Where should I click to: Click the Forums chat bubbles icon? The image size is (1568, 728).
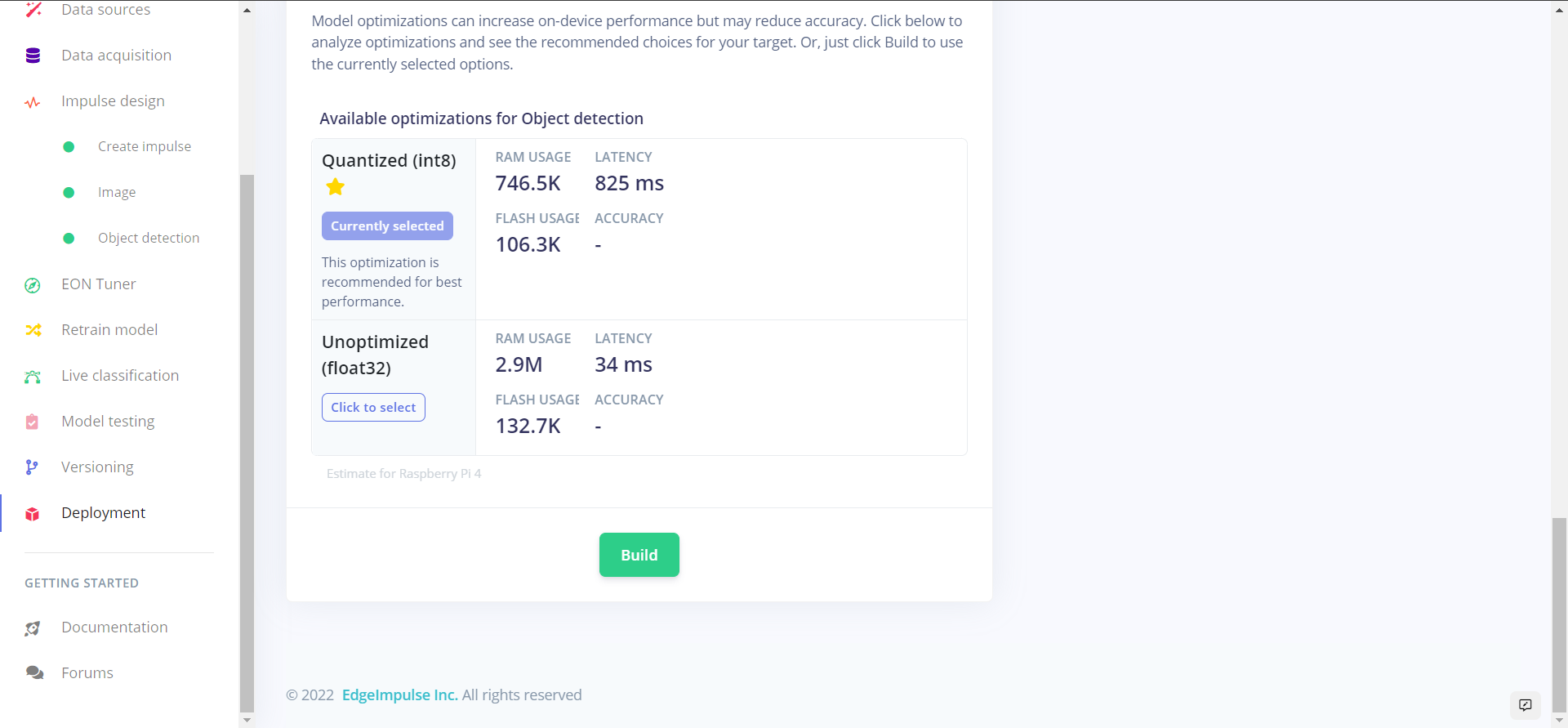pyautogui.click(x=34, y=673)
